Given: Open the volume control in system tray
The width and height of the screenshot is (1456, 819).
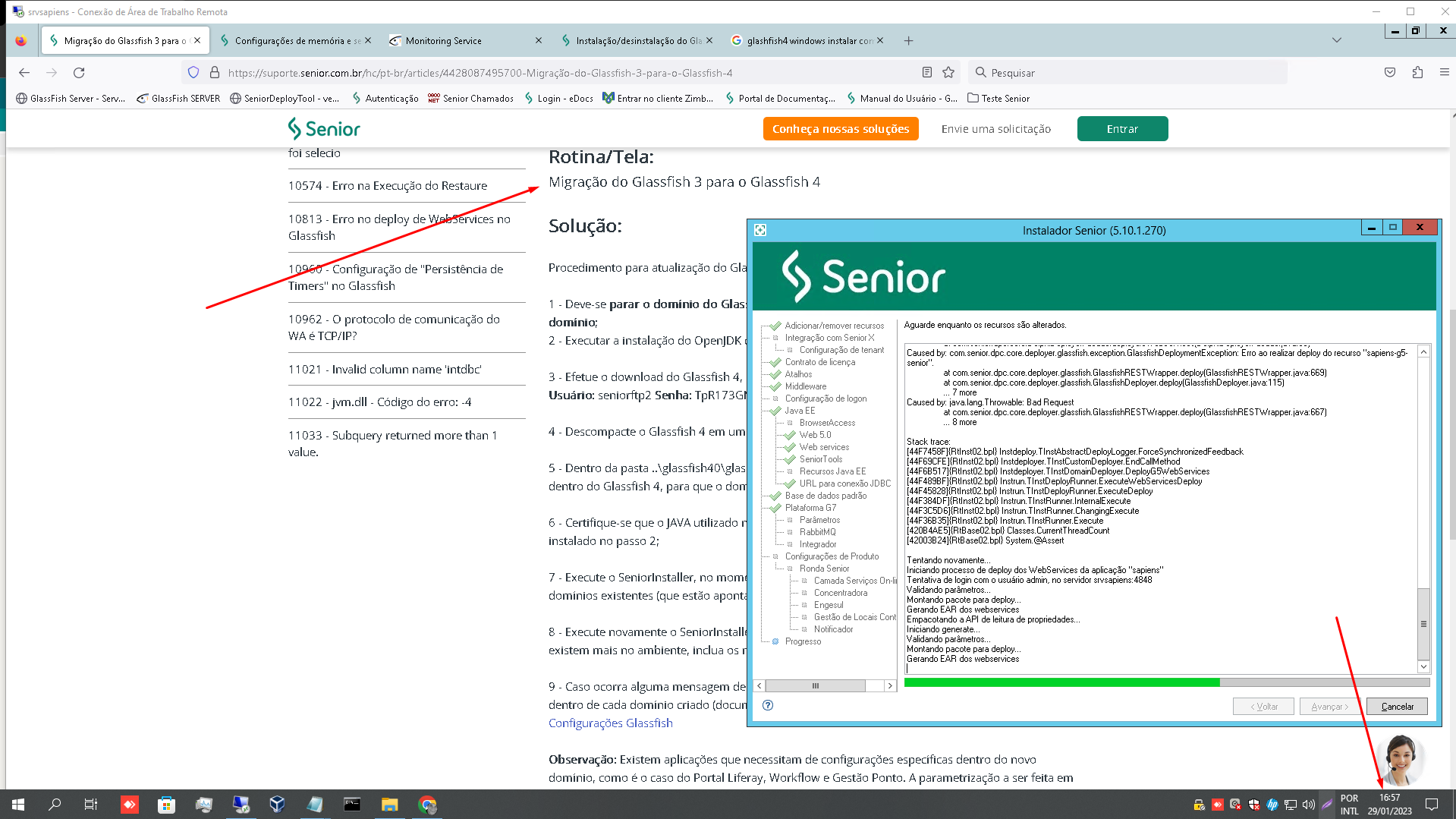Looking at the screenshot, I should tap(1309, 805).
